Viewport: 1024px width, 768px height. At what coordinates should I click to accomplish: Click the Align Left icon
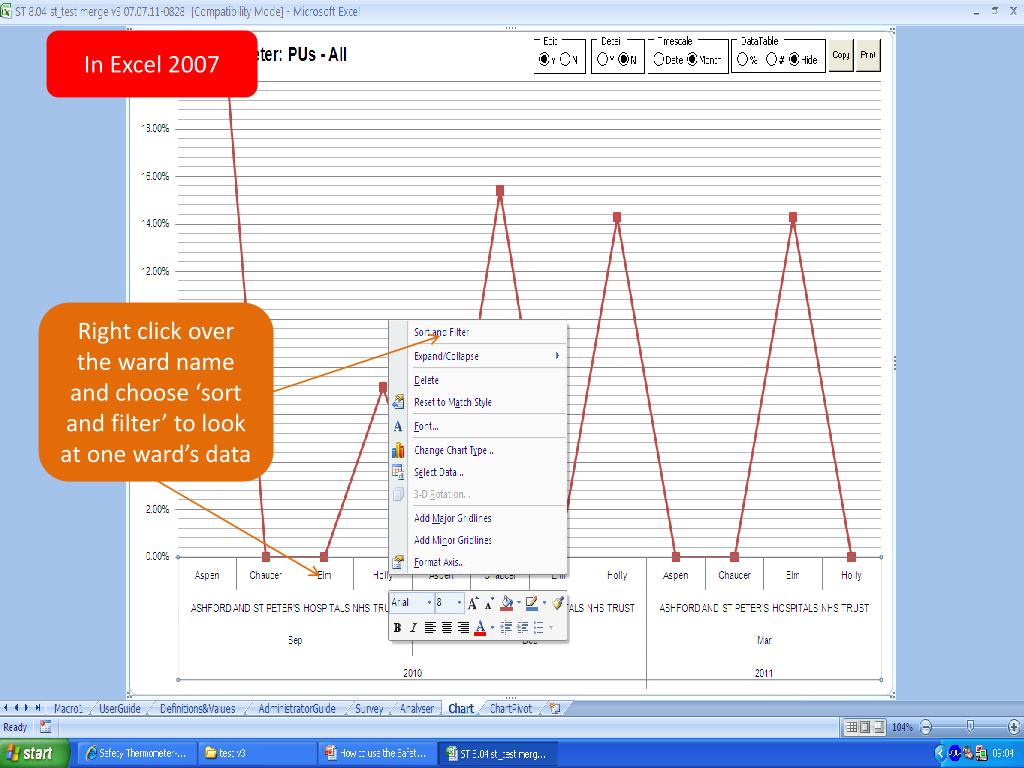(430, 628)
